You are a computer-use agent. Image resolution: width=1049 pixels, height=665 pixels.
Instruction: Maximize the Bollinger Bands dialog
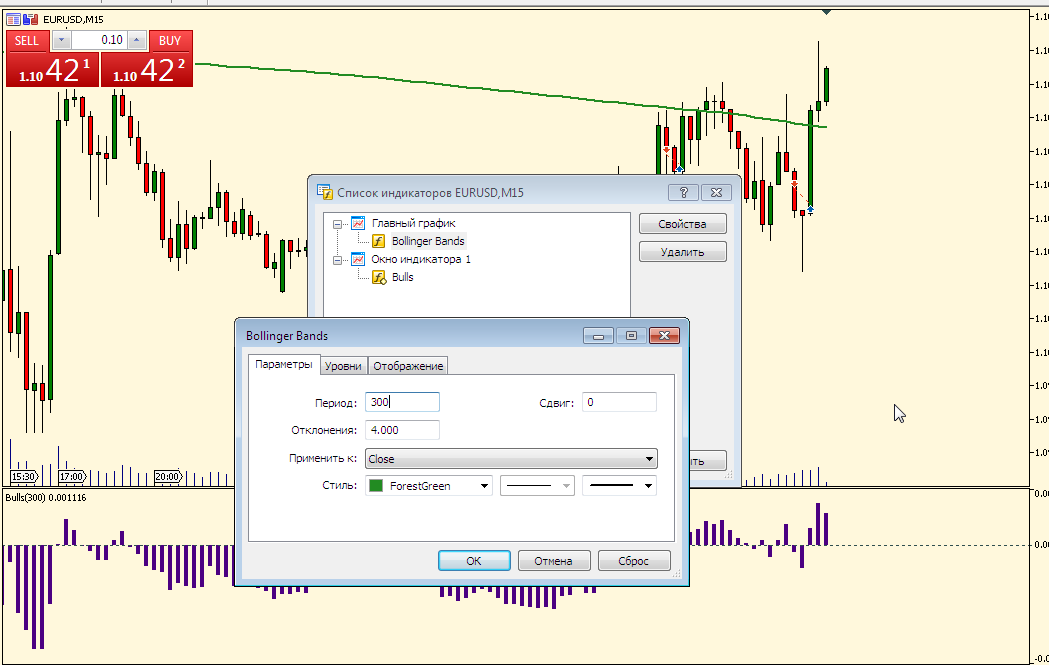(631, 336)
